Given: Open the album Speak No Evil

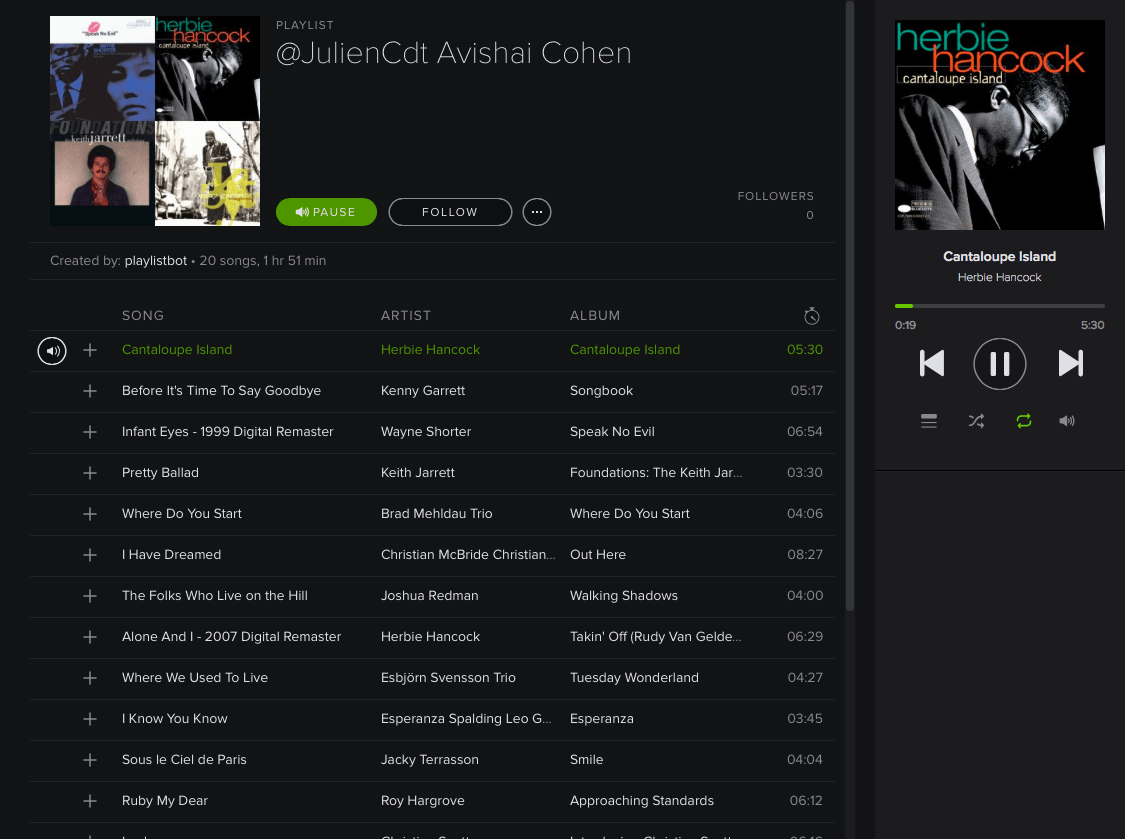Looking at the screenshot, I should coord(612,431).
